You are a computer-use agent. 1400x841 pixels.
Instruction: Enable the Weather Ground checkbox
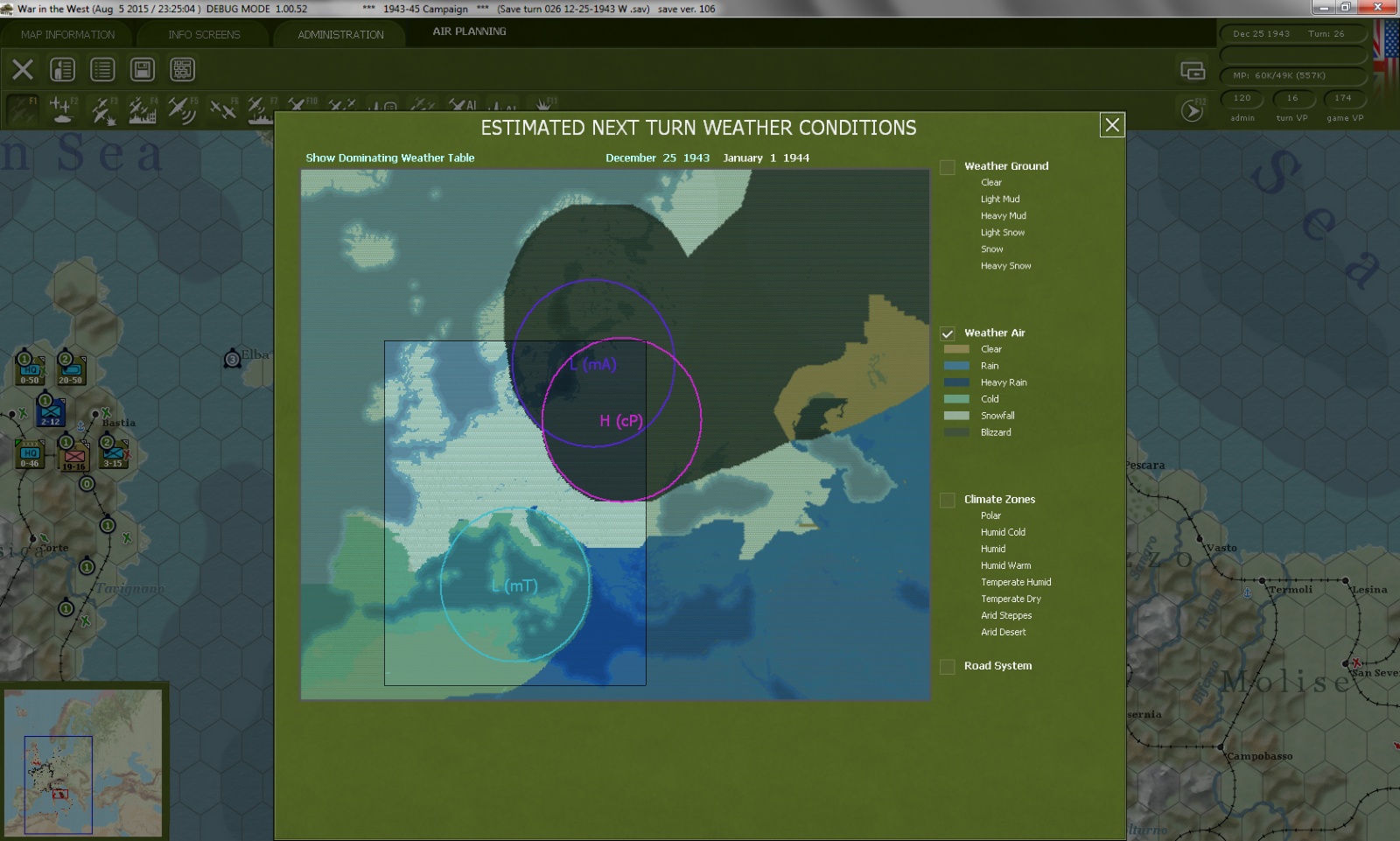point(948,167)
